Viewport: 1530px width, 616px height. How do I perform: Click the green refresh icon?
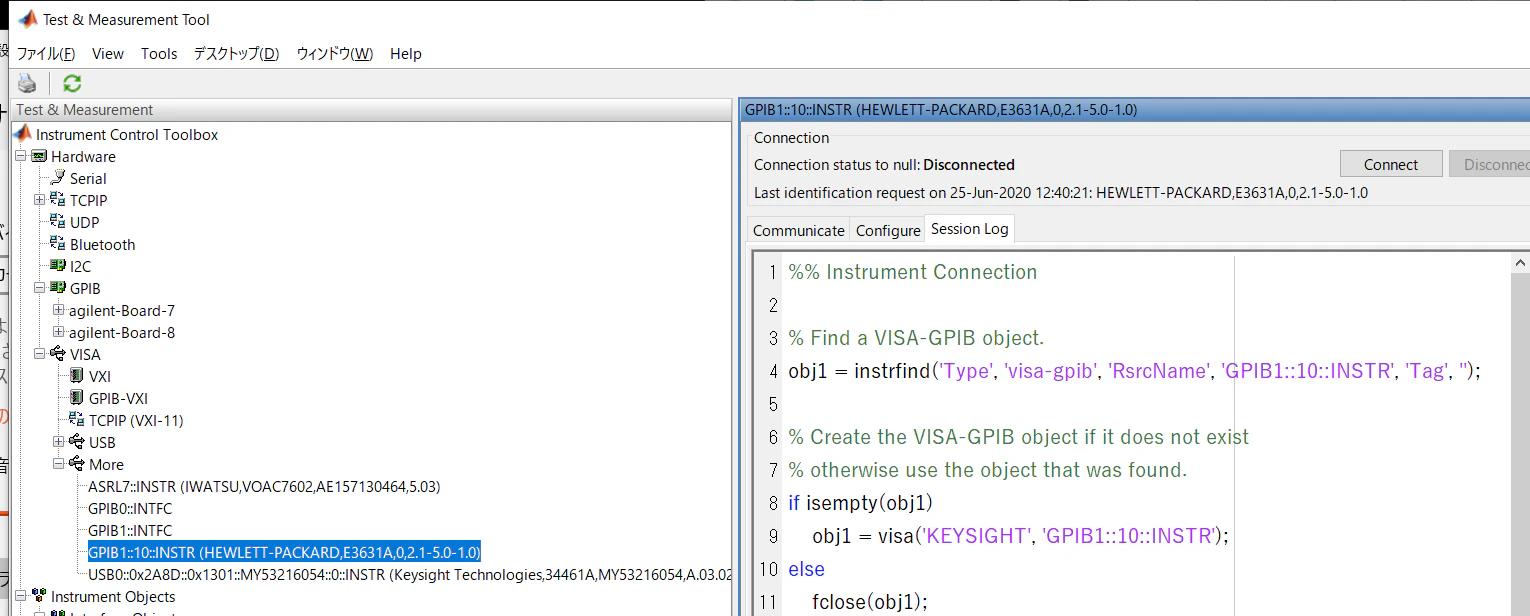coord(72,83)
